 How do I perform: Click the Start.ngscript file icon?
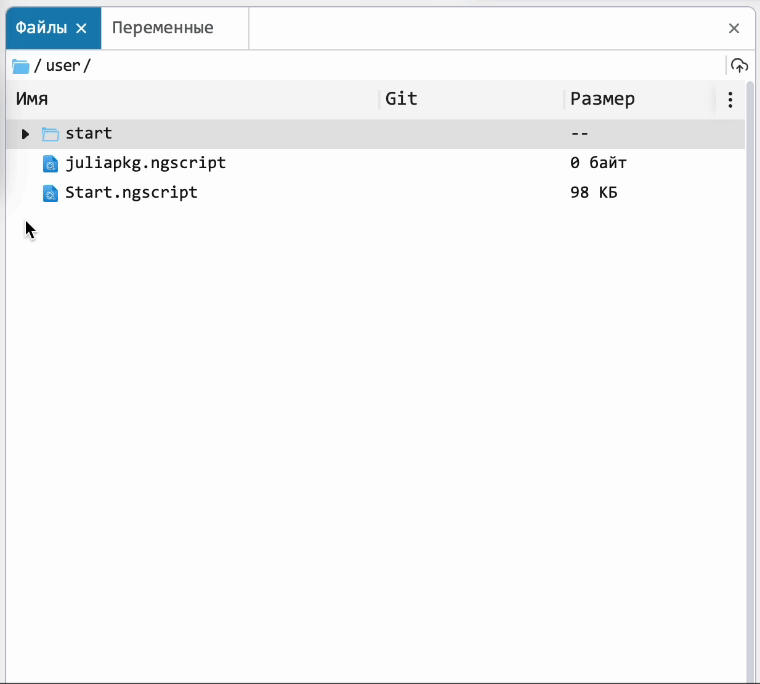(50, 193)
